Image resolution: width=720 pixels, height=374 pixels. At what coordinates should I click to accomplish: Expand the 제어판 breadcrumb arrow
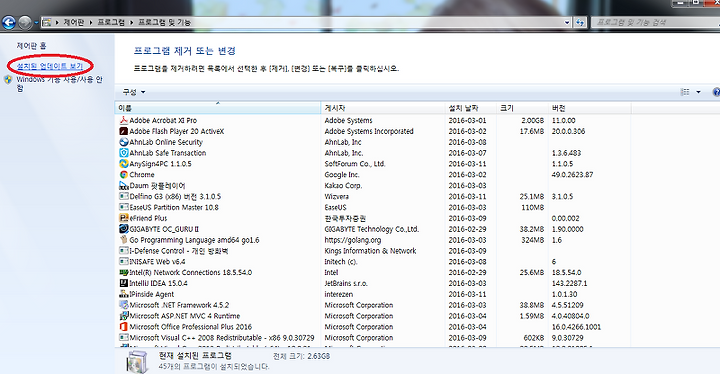click(x=90, y=22)
